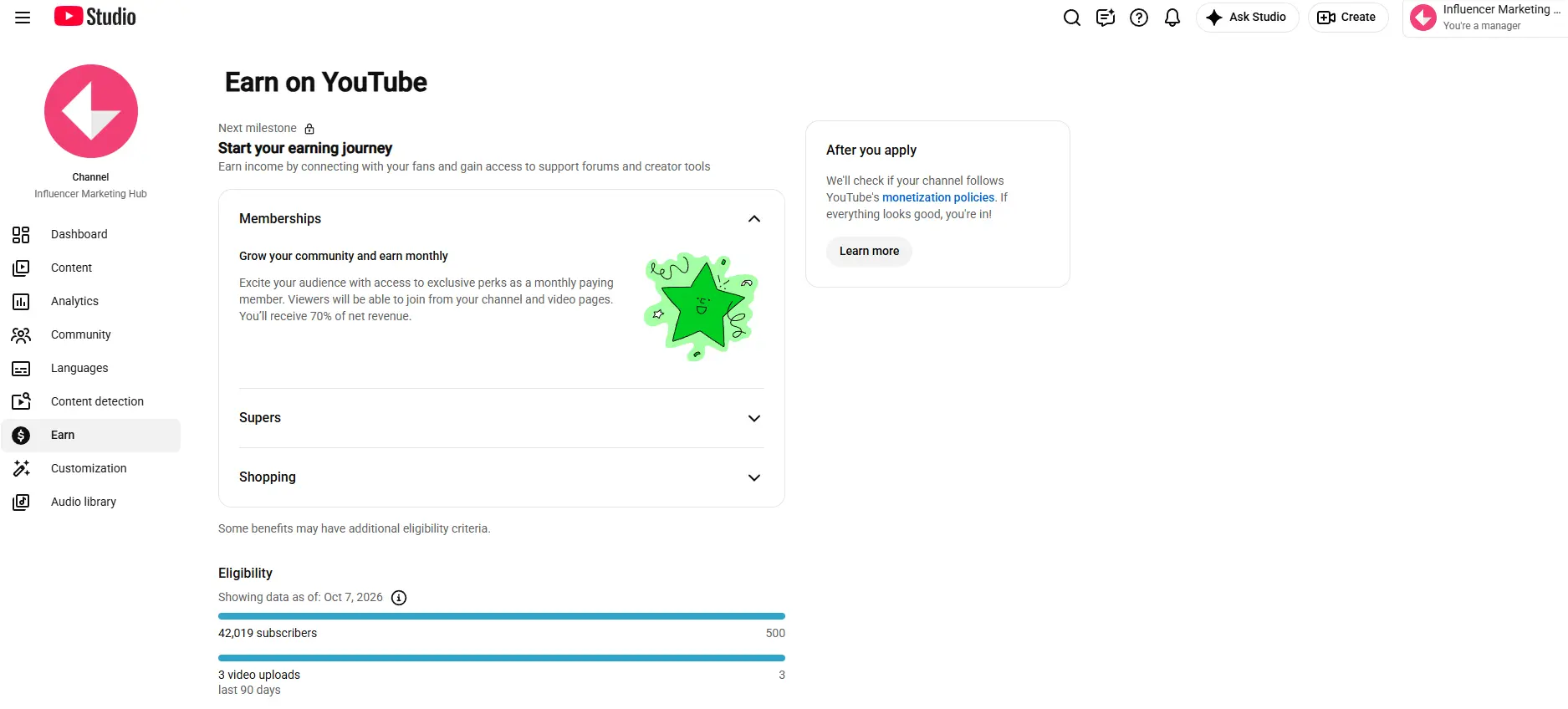
Task: Click the subscriber goal value 500
Action: click(775, 633)
